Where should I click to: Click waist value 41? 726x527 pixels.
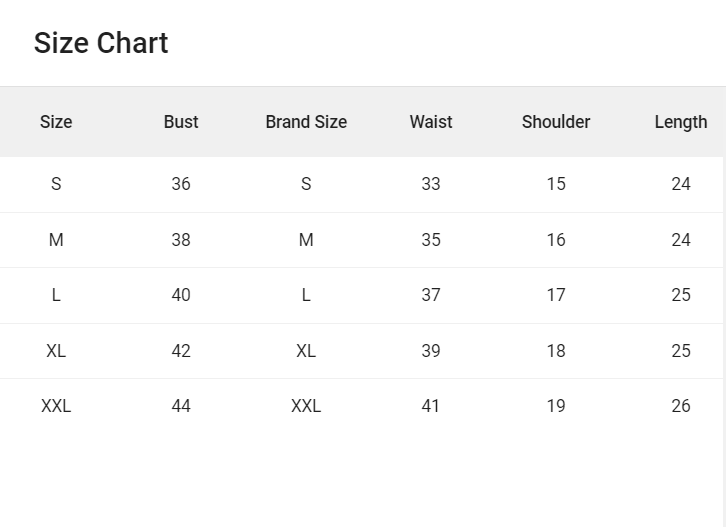[x=431, y=406]
